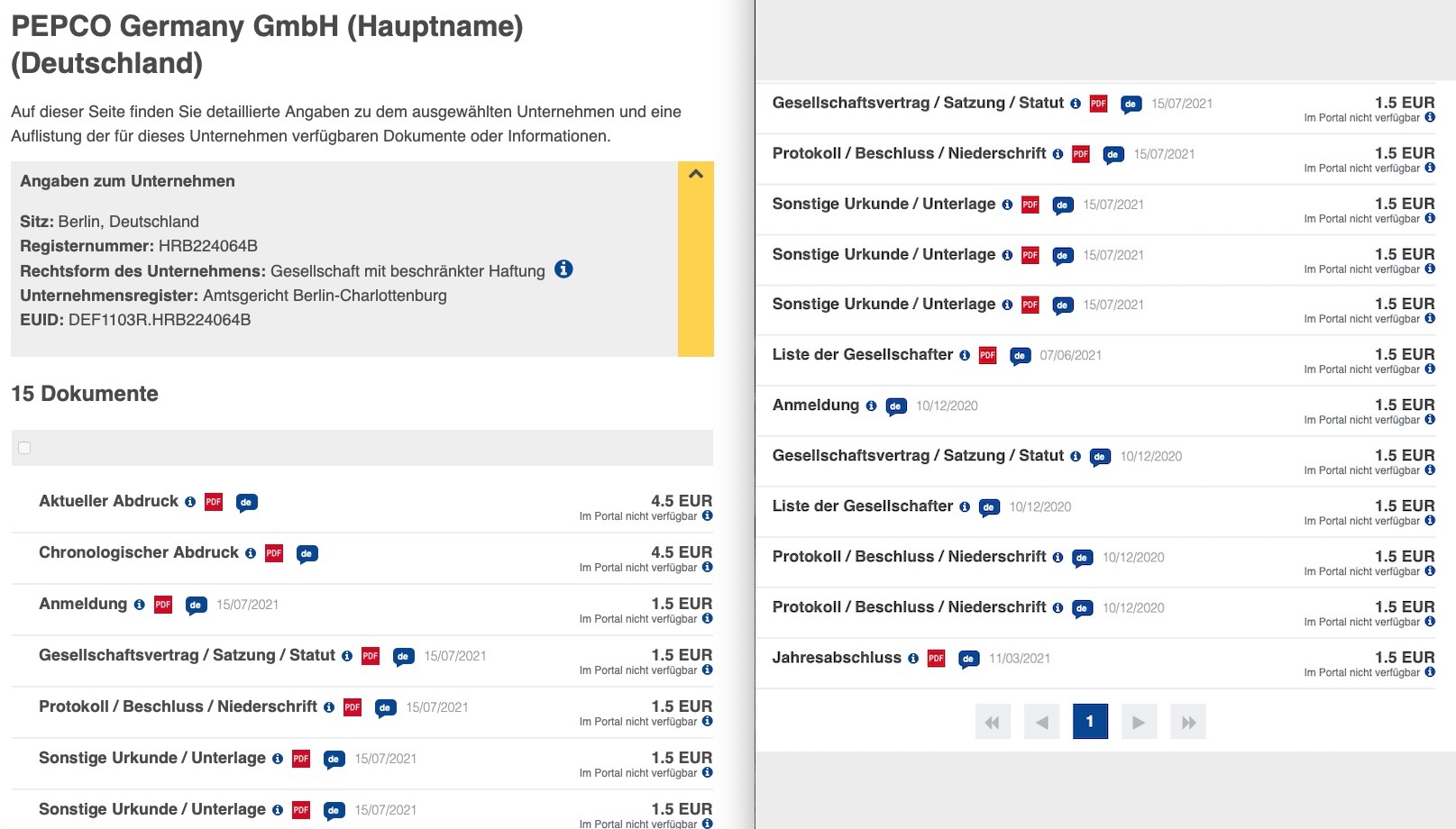Go to the next documents page
Screen dimensions: 1456x829
point(1139,722)
